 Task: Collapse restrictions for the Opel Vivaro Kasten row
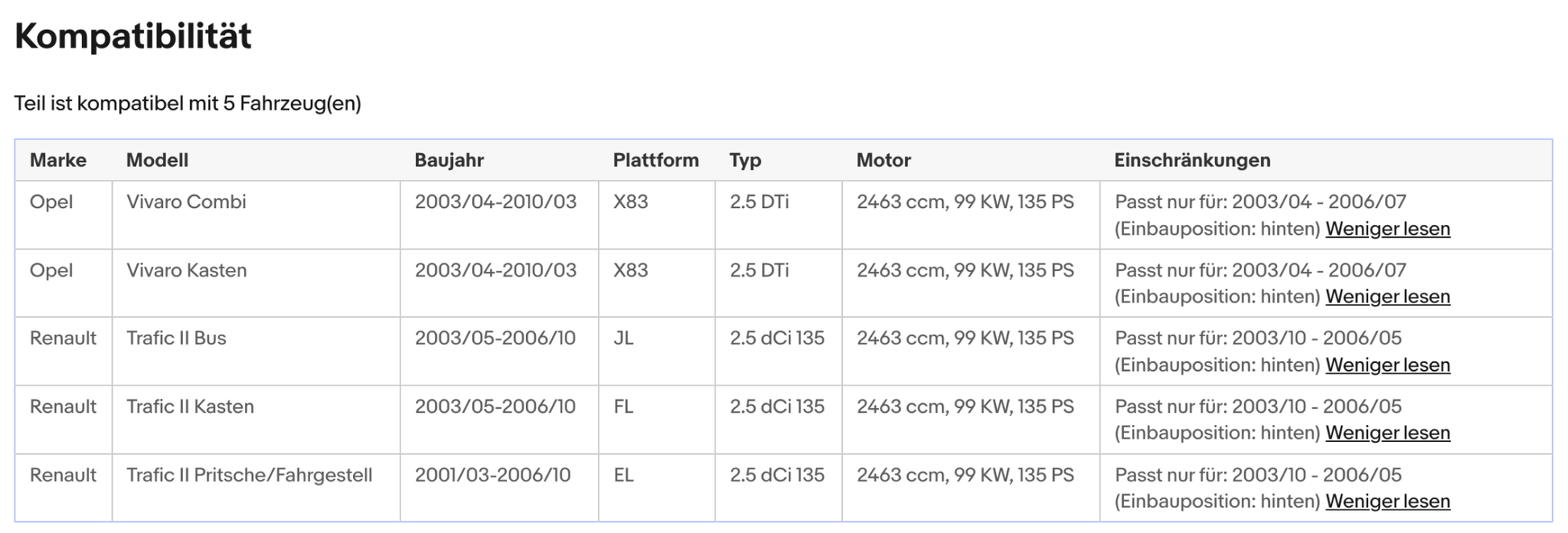coord(1387,297)
